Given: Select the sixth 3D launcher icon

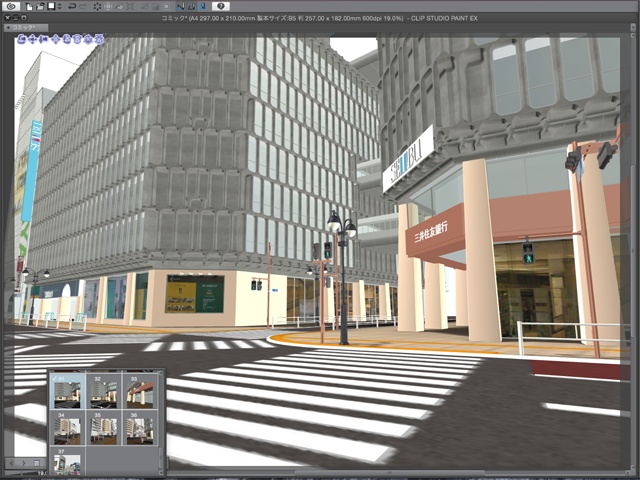Looking at the screenshot, I should 77,39.
